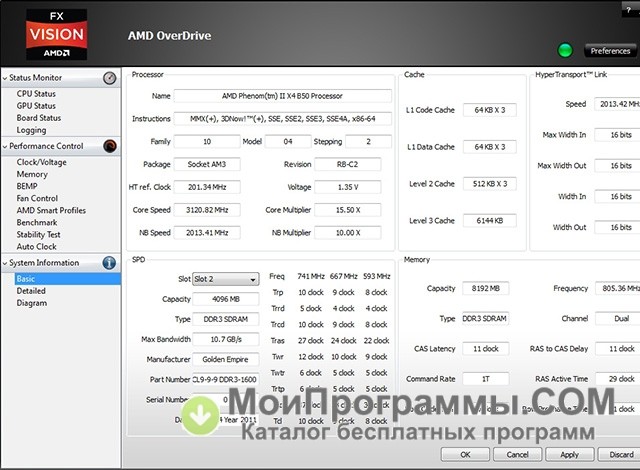Click the Apply button

(x=569, y=454)
